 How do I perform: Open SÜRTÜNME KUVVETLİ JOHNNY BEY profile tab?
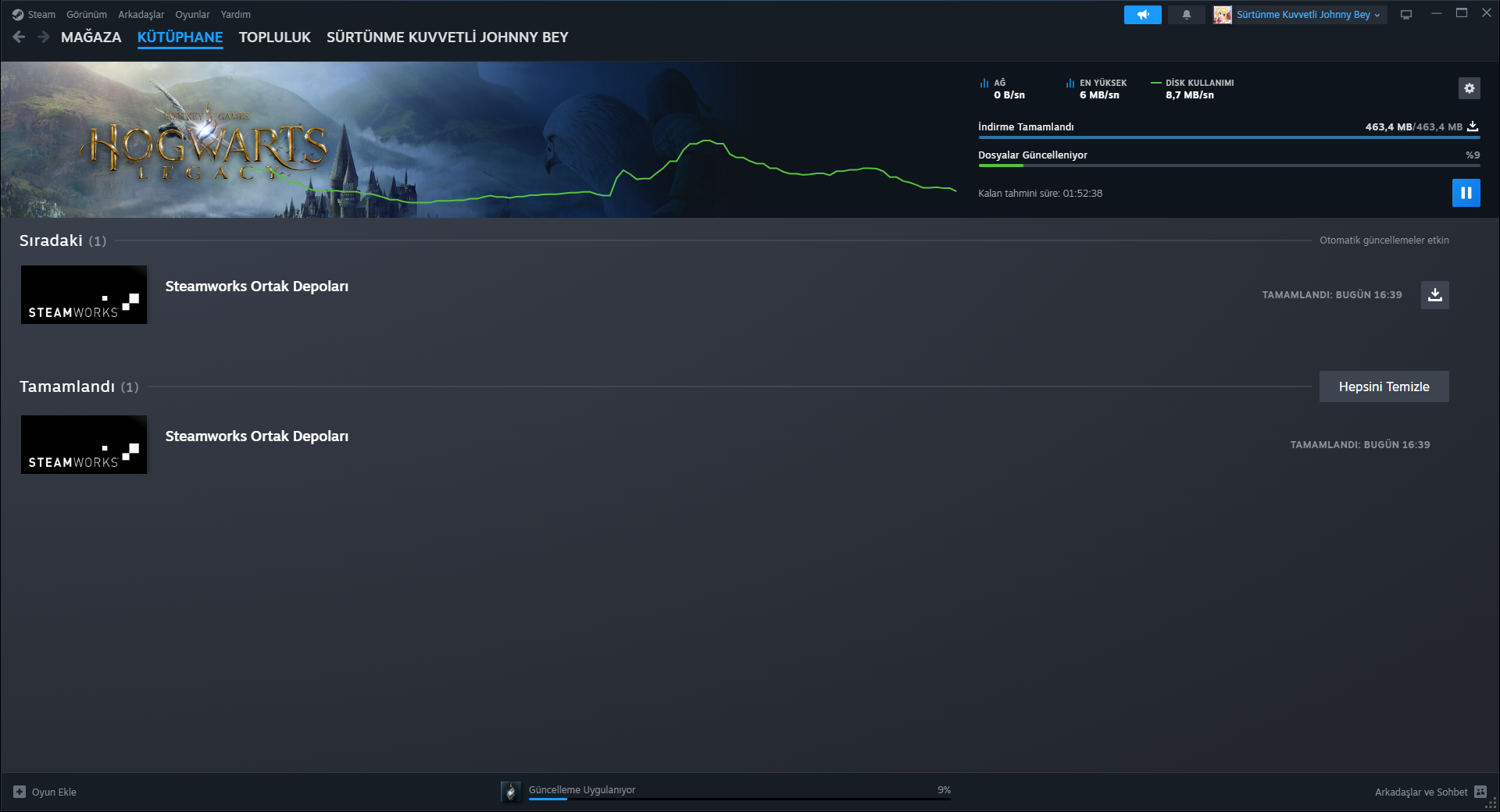[448, 37]
